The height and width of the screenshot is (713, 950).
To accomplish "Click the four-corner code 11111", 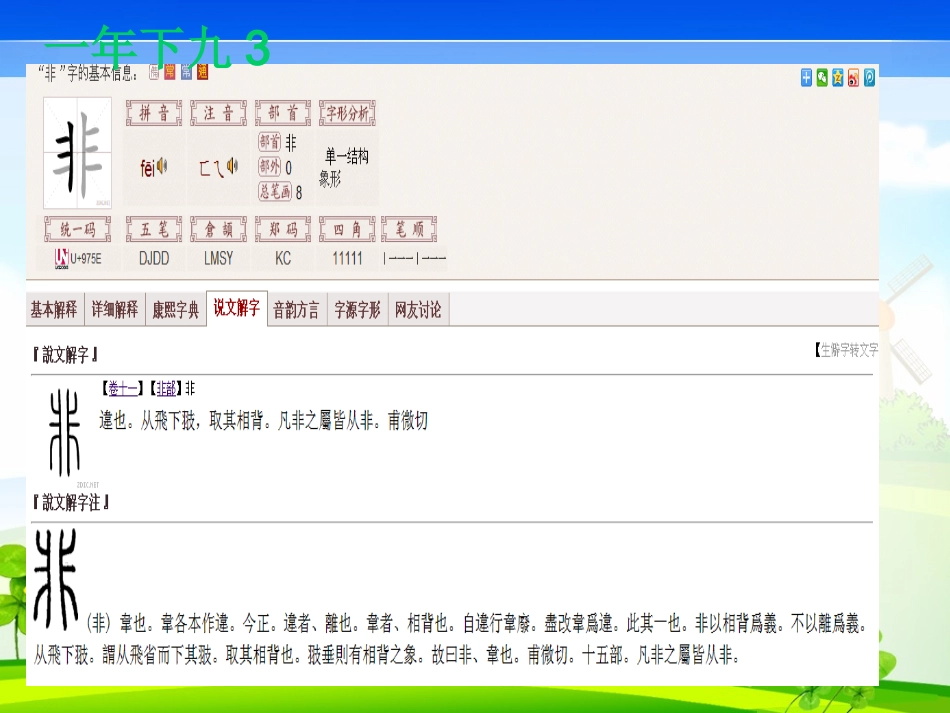I will point(347,259).
